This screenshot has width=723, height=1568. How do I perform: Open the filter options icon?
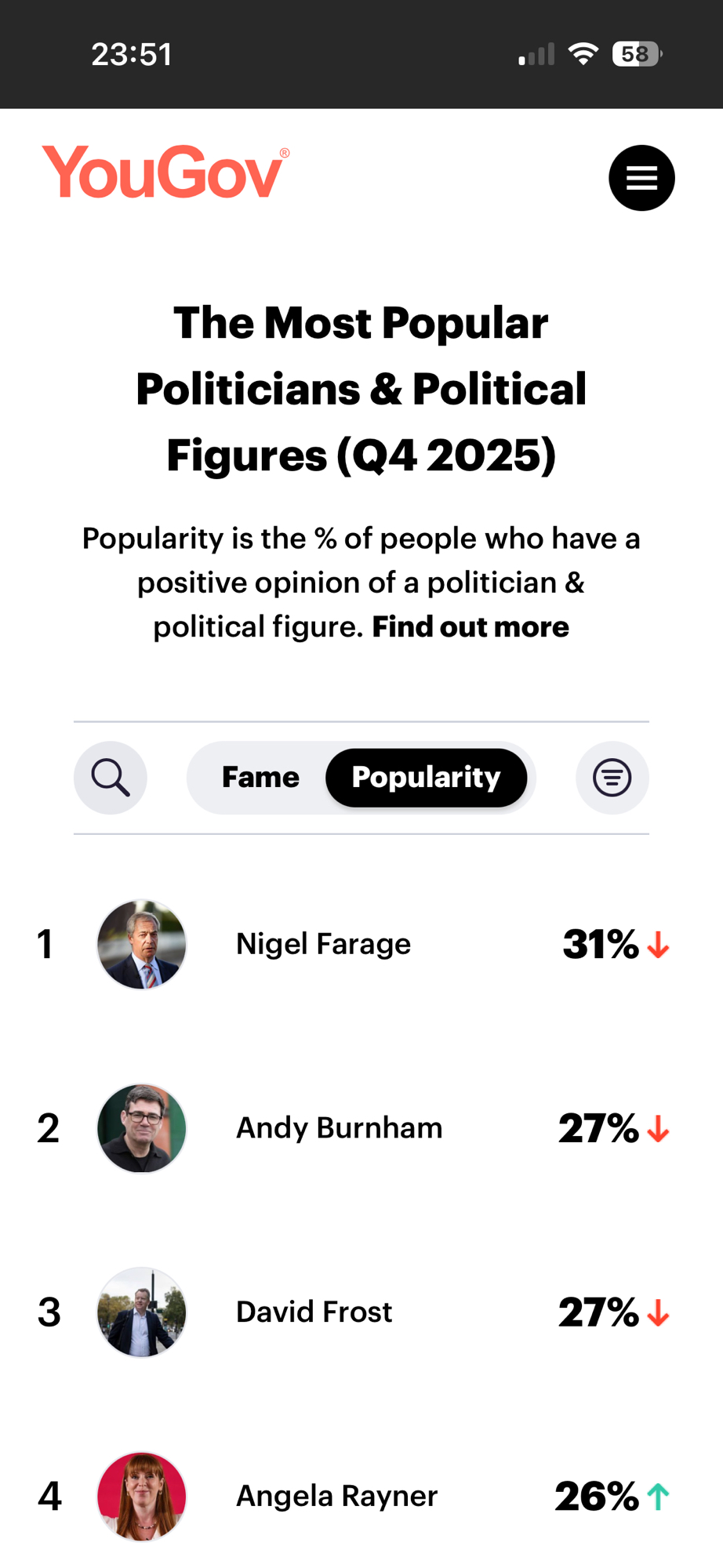click(x=612, y=778)
